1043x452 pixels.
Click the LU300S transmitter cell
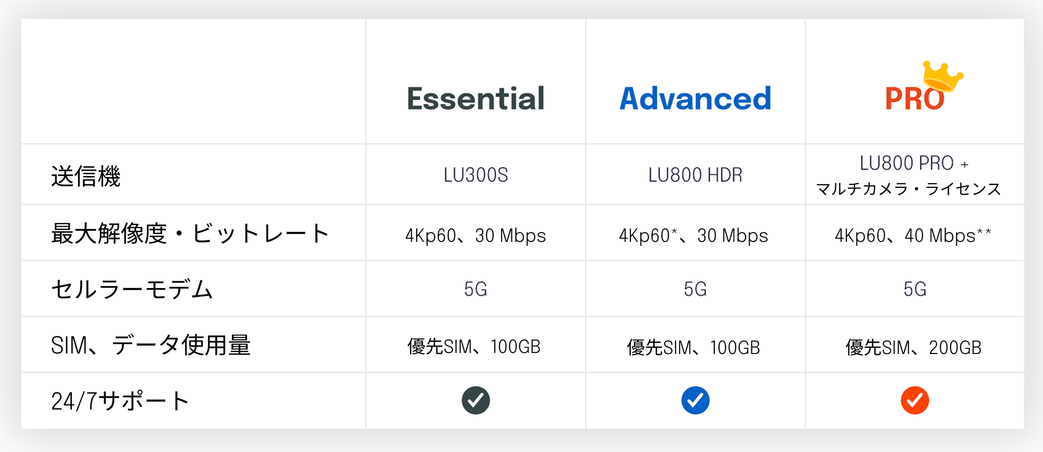coord(476,175)
